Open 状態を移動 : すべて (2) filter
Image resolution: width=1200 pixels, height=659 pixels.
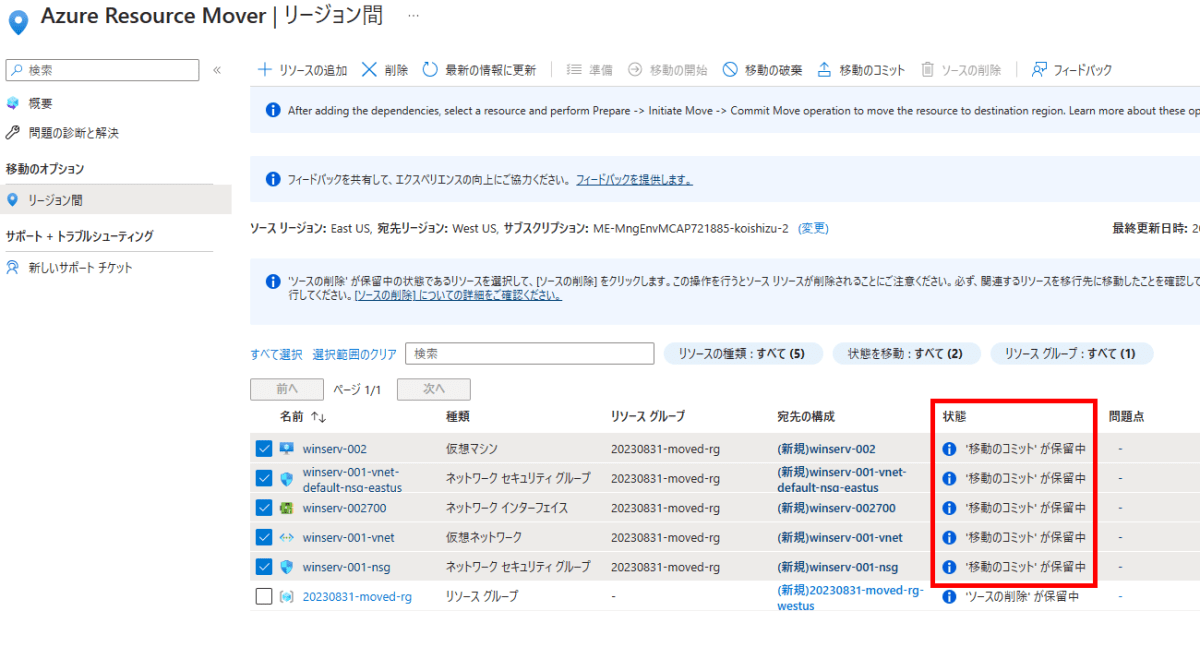[906, 354]
